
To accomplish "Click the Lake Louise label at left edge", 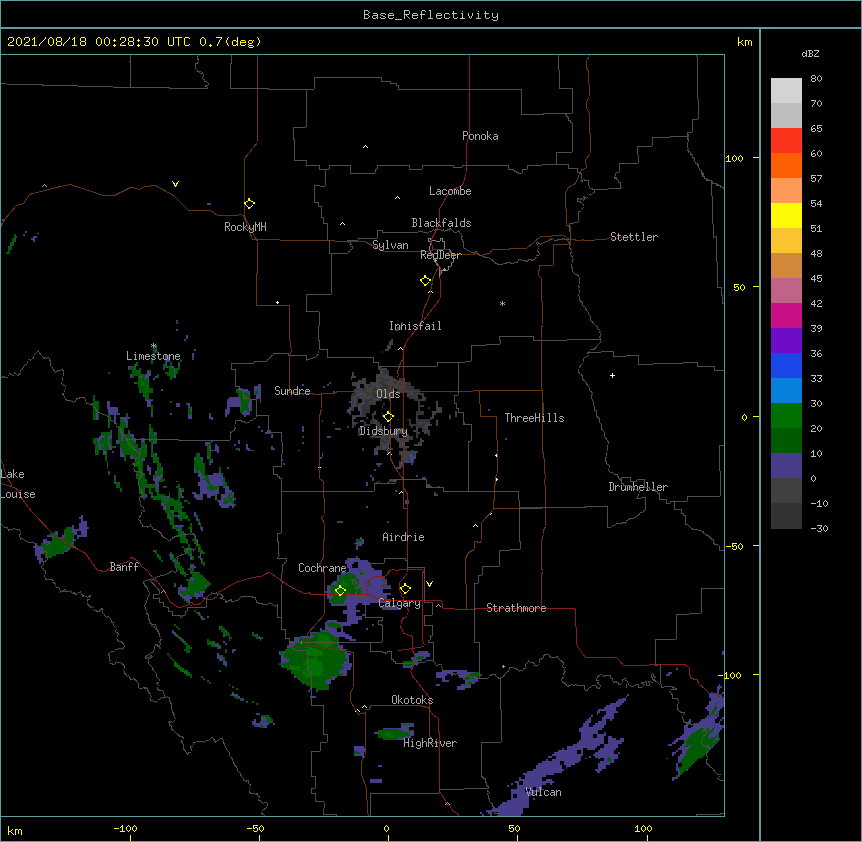I will point(18,484).
